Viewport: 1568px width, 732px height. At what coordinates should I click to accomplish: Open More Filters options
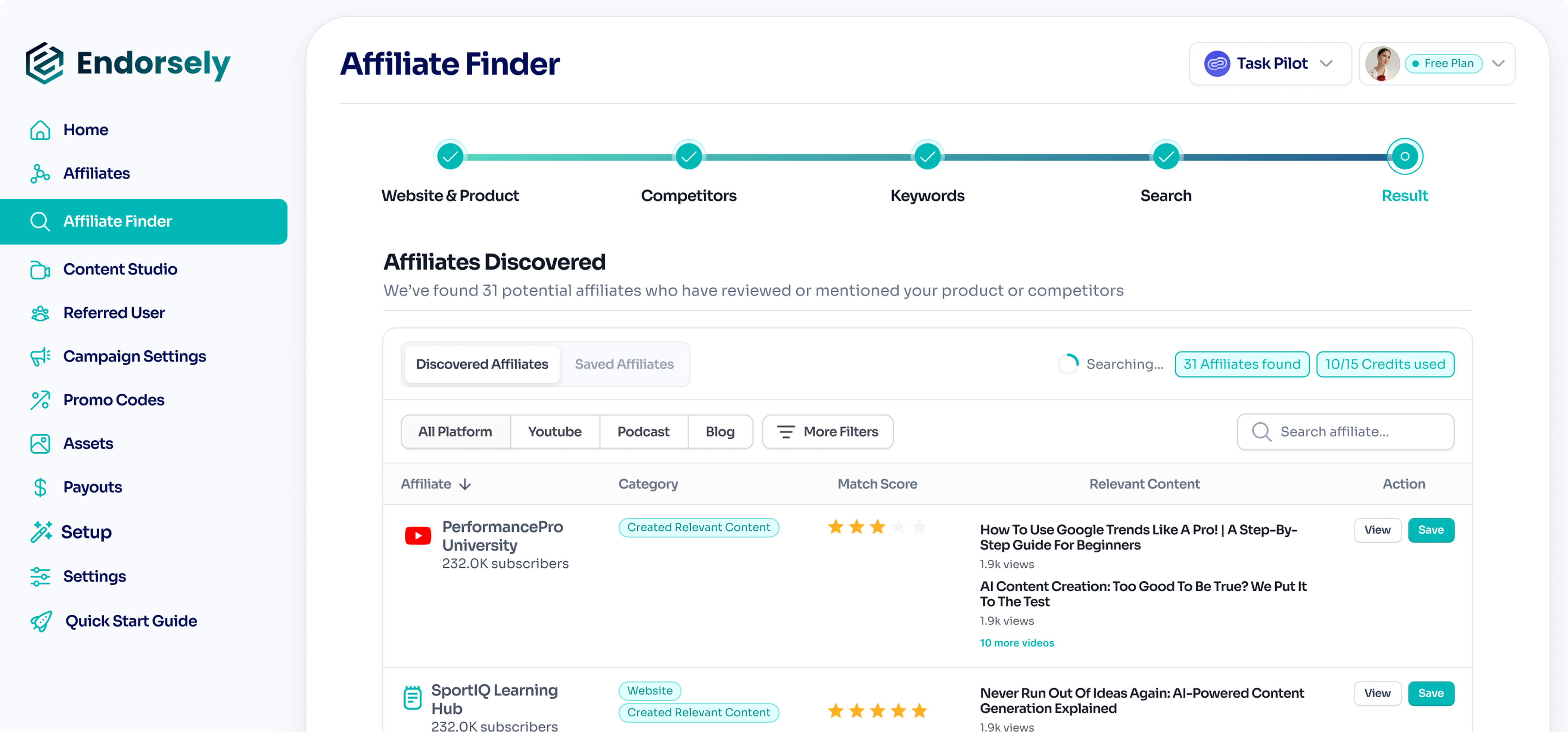point(827,432)
